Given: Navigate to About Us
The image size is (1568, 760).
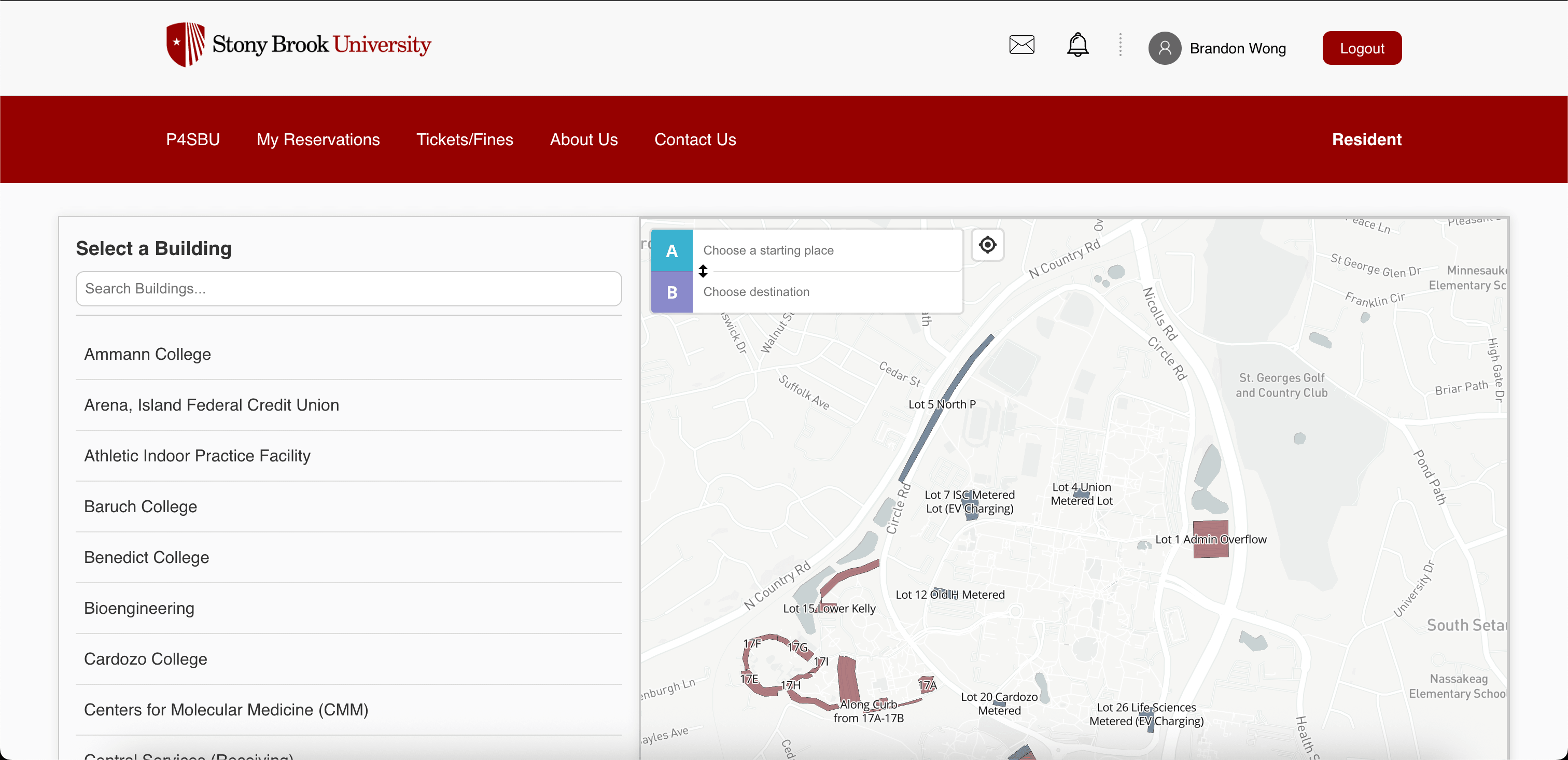Looking at the screenshot, I should coord(584,139).
